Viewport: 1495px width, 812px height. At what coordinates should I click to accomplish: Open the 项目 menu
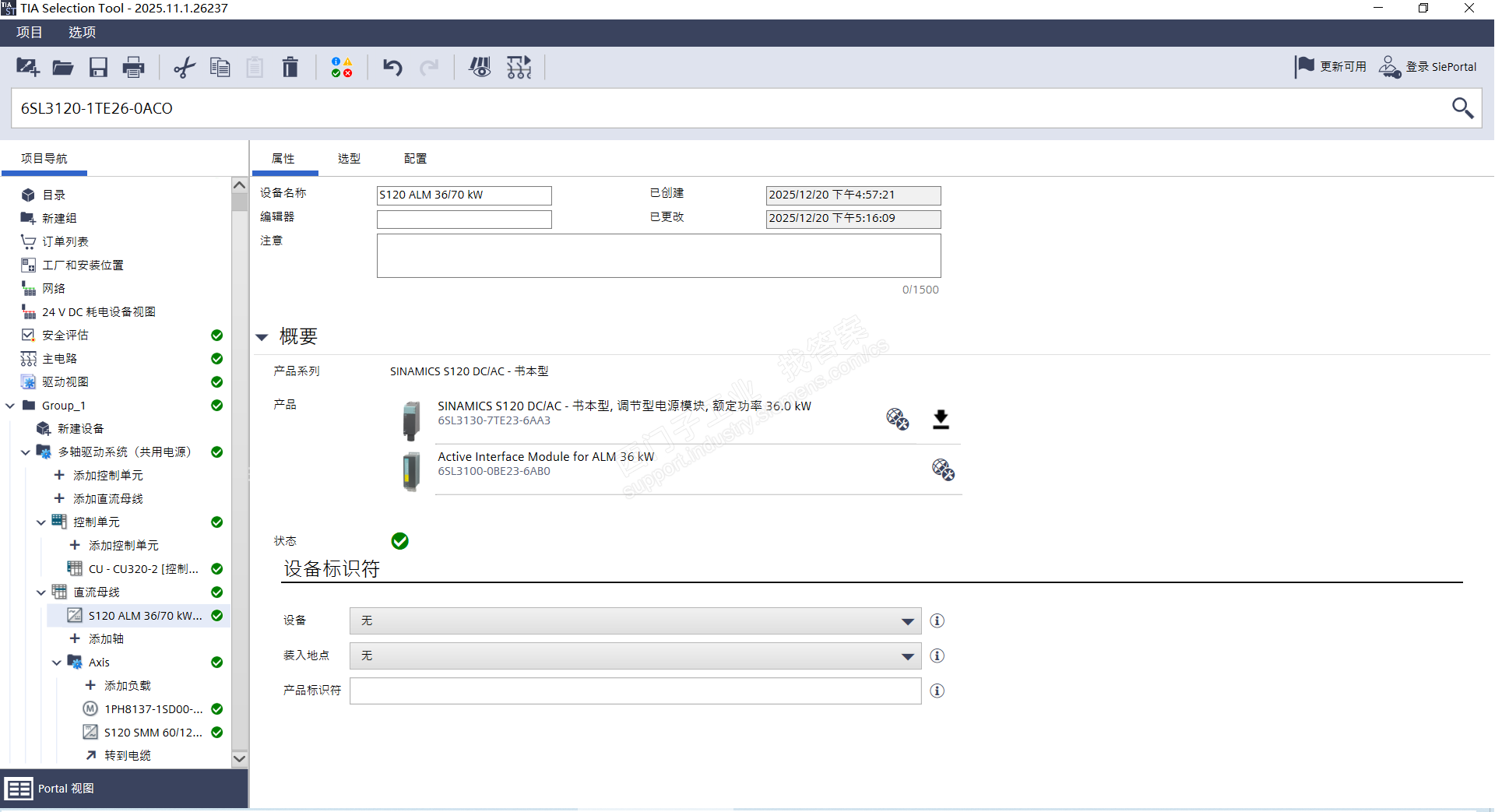click(30, 33)
